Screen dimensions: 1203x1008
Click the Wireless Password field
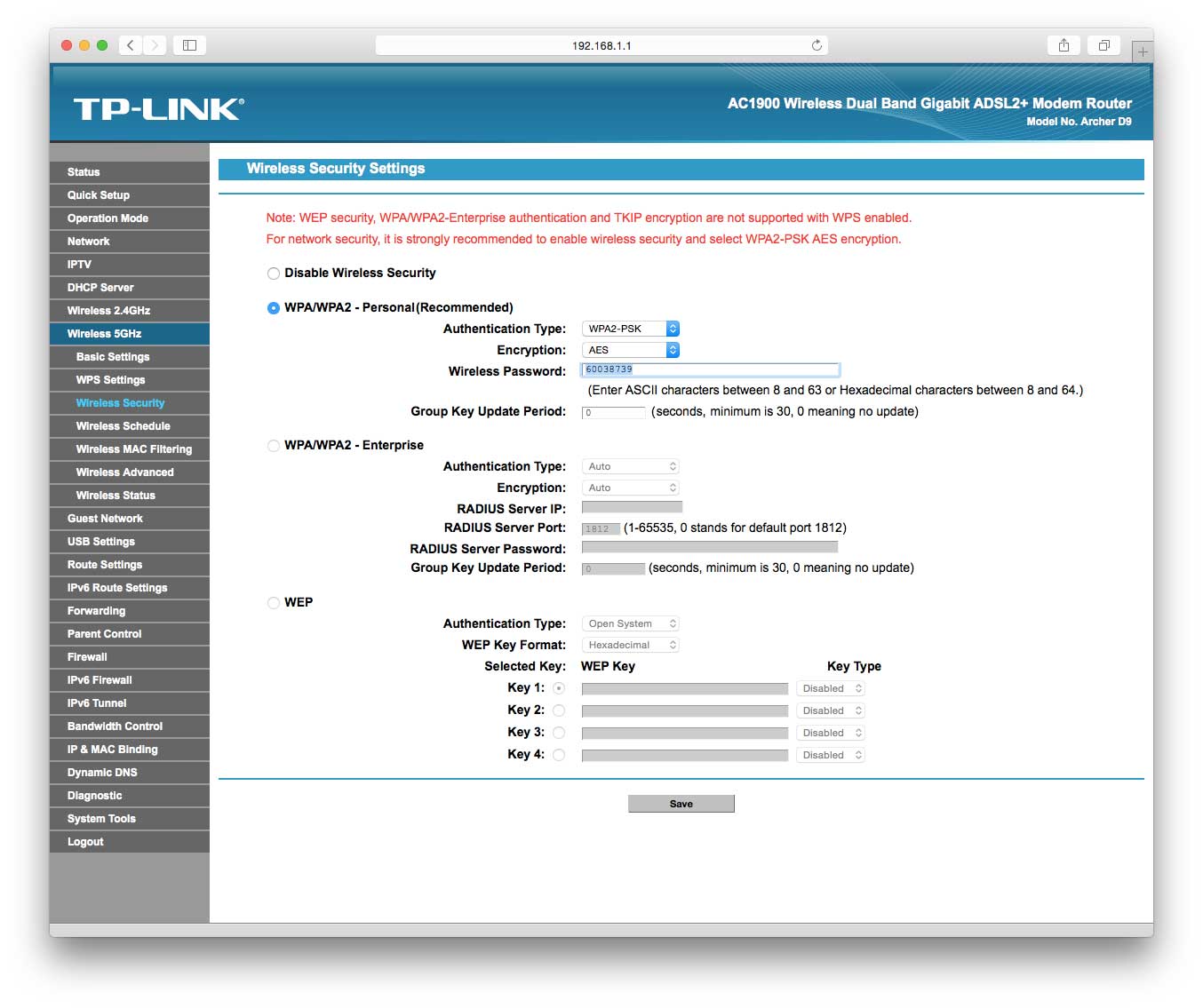tap(710, 369)
